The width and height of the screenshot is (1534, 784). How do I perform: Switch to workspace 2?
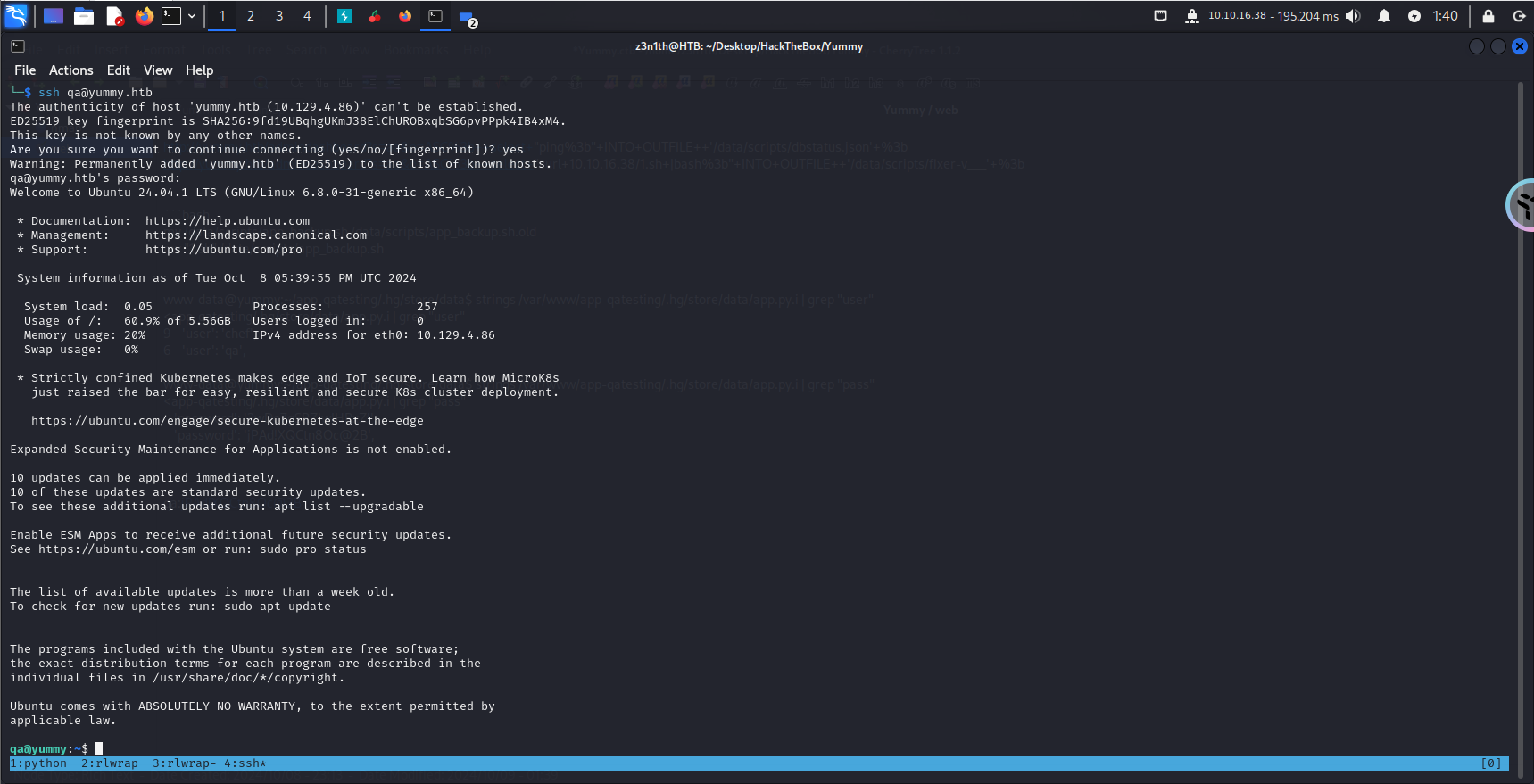[251, 16]
